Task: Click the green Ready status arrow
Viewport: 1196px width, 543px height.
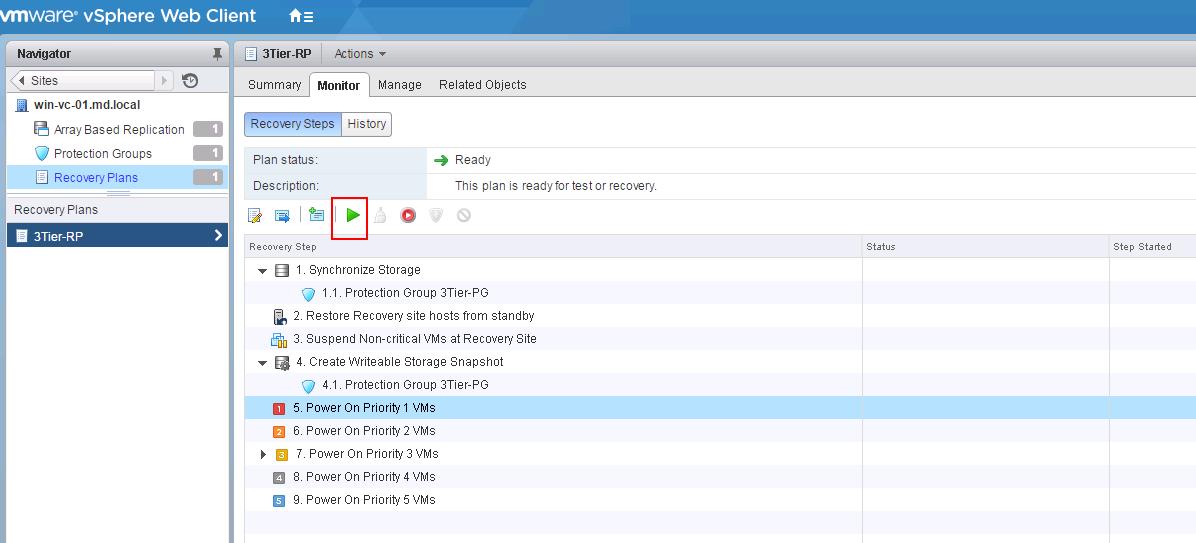Action: [441, 160]
